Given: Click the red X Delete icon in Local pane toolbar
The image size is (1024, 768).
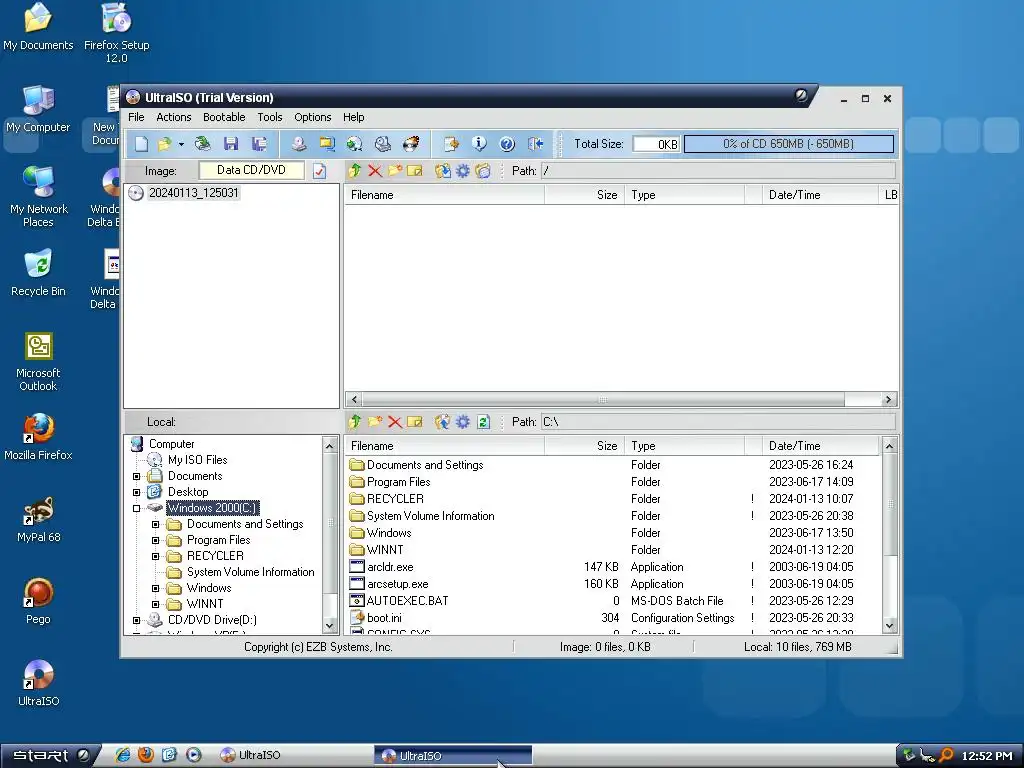Looking at the screenshot, I should tap(394, 422).
